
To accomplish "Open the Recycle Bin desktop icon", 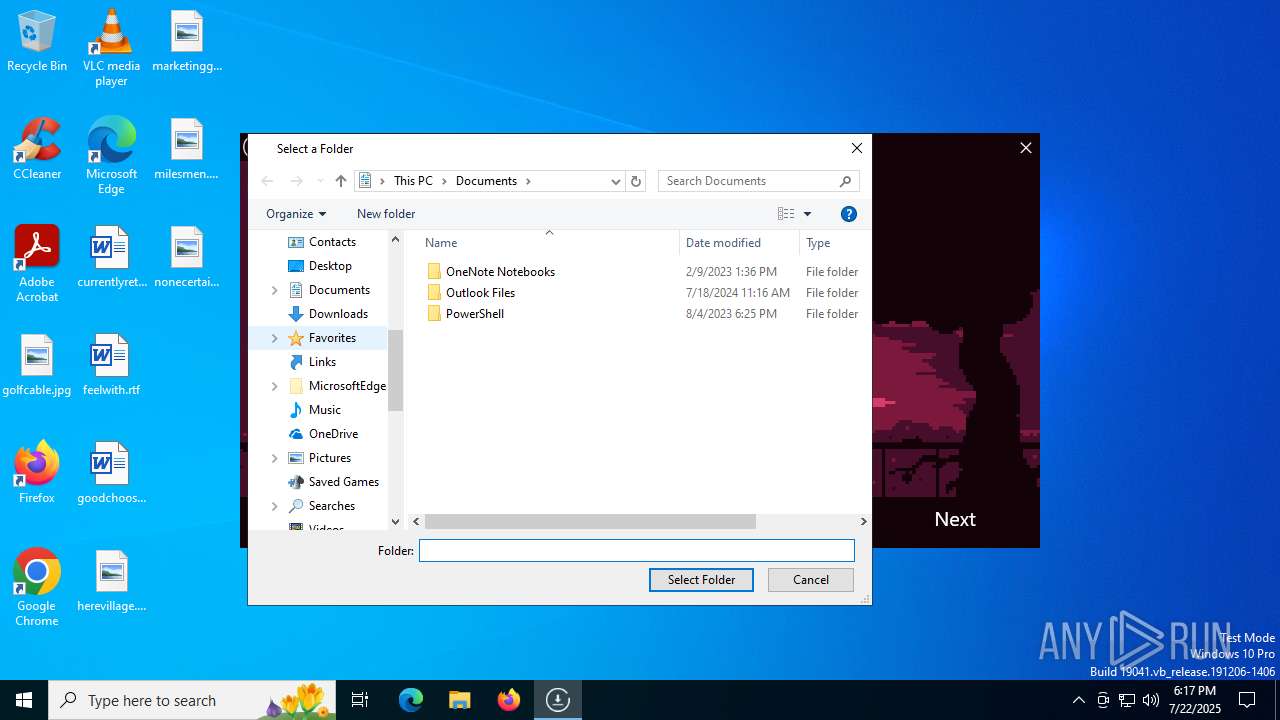I will click(x=37, y=42).
